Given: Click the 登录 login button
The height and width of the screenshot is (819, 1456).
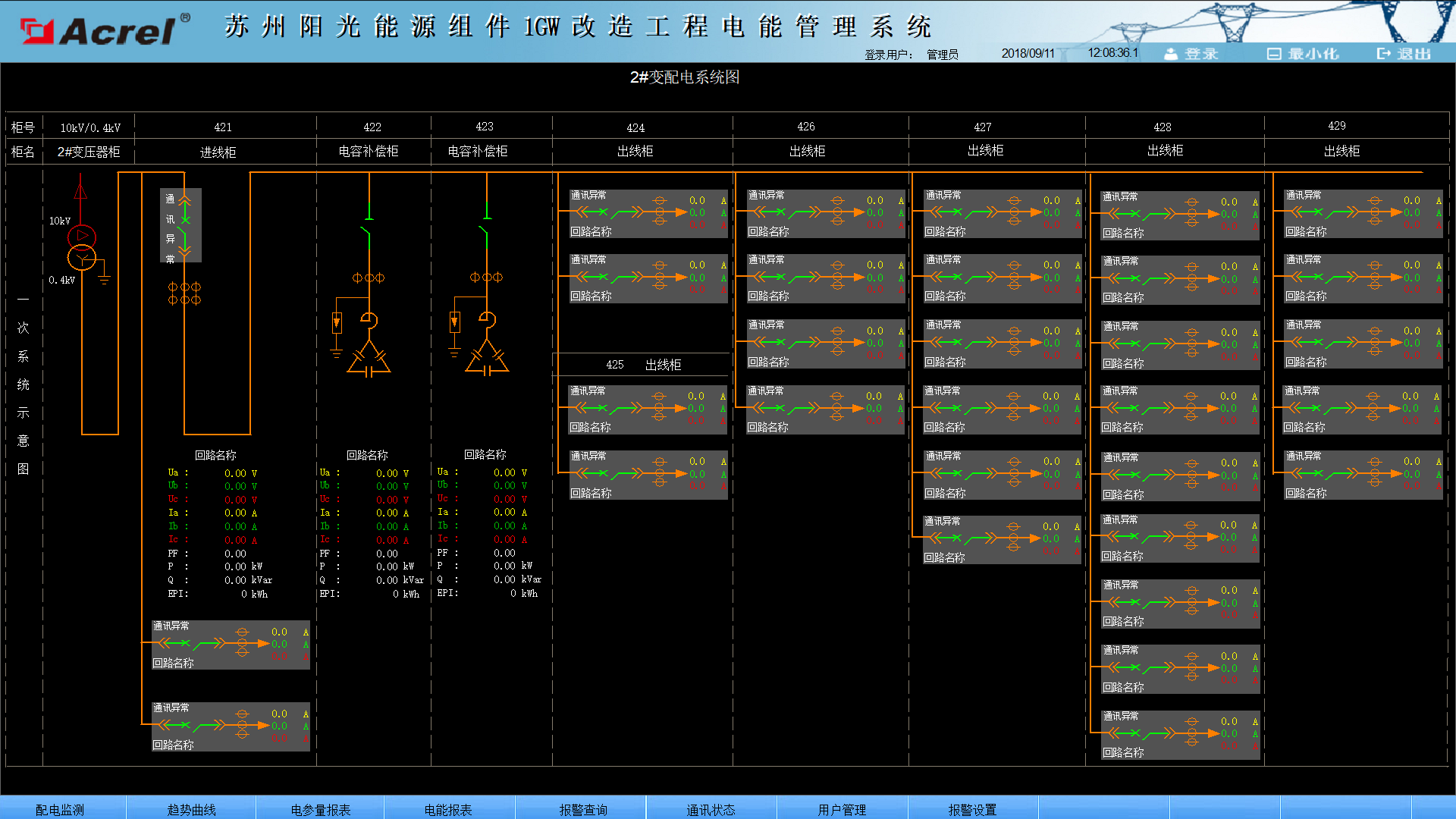Looking at the screenshot, I should (x=1192, y=54).
